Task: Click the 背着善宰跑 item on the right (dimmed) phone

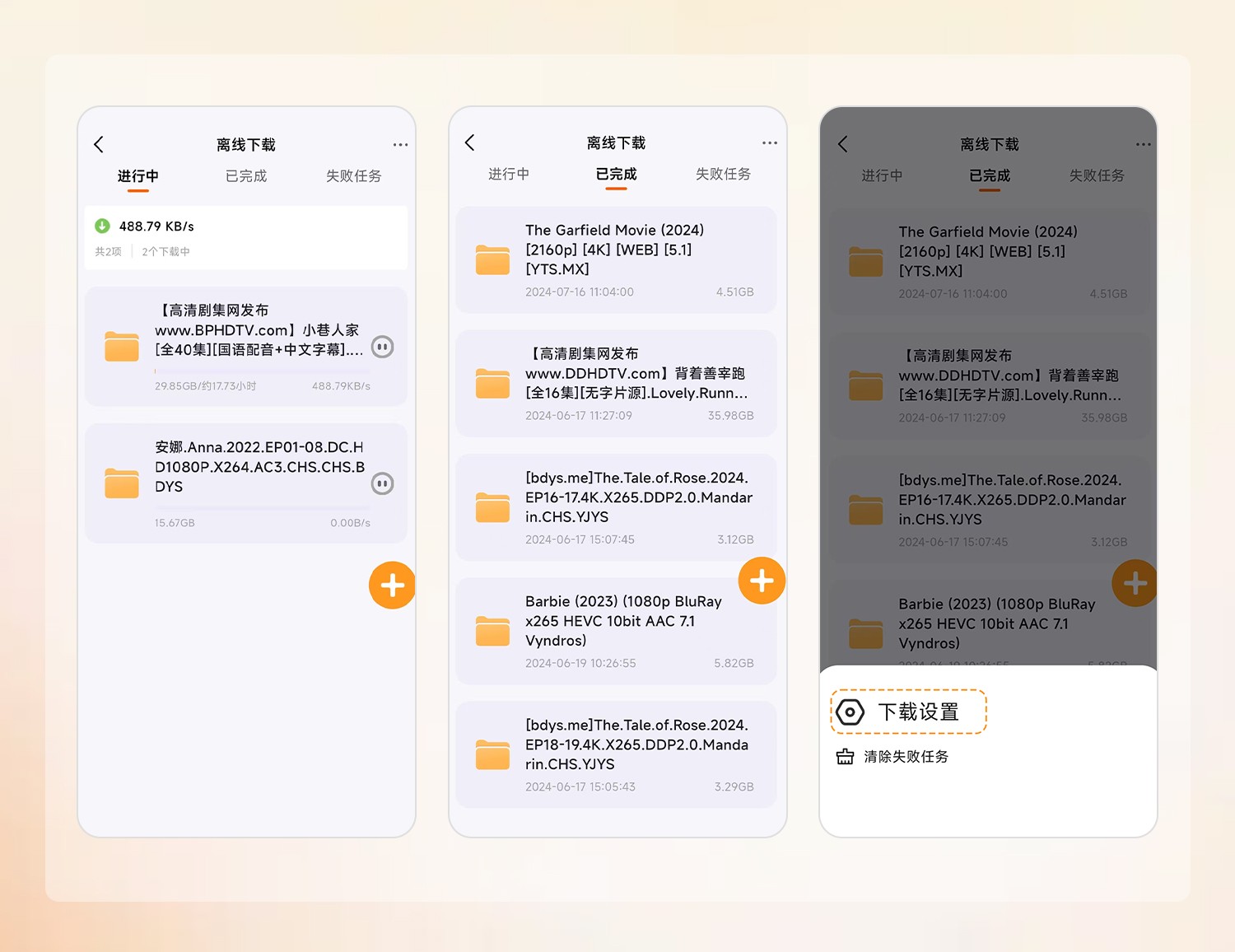Action: pos(990,385)
